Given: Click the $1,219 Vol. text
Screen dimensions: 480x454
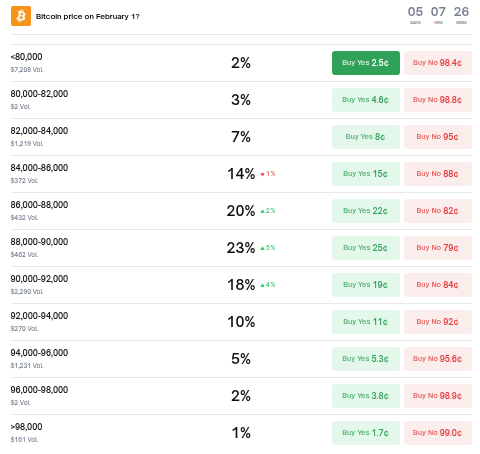Looking at the screenshot, I should (x=27, y=144).
